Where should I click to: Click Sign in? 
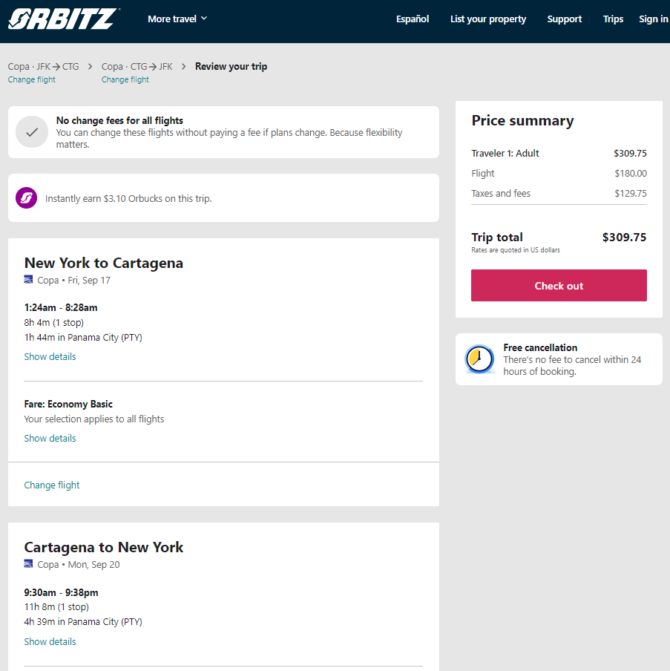pyautogui.click(x=653, y=19)
